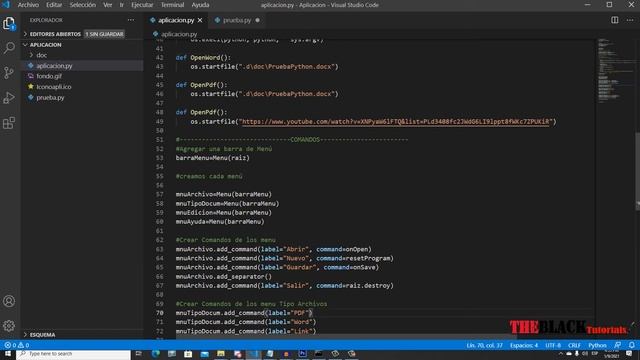Click the clock in the system tray
The height and width of the screenshot is (360, 640).
point(611,354)
